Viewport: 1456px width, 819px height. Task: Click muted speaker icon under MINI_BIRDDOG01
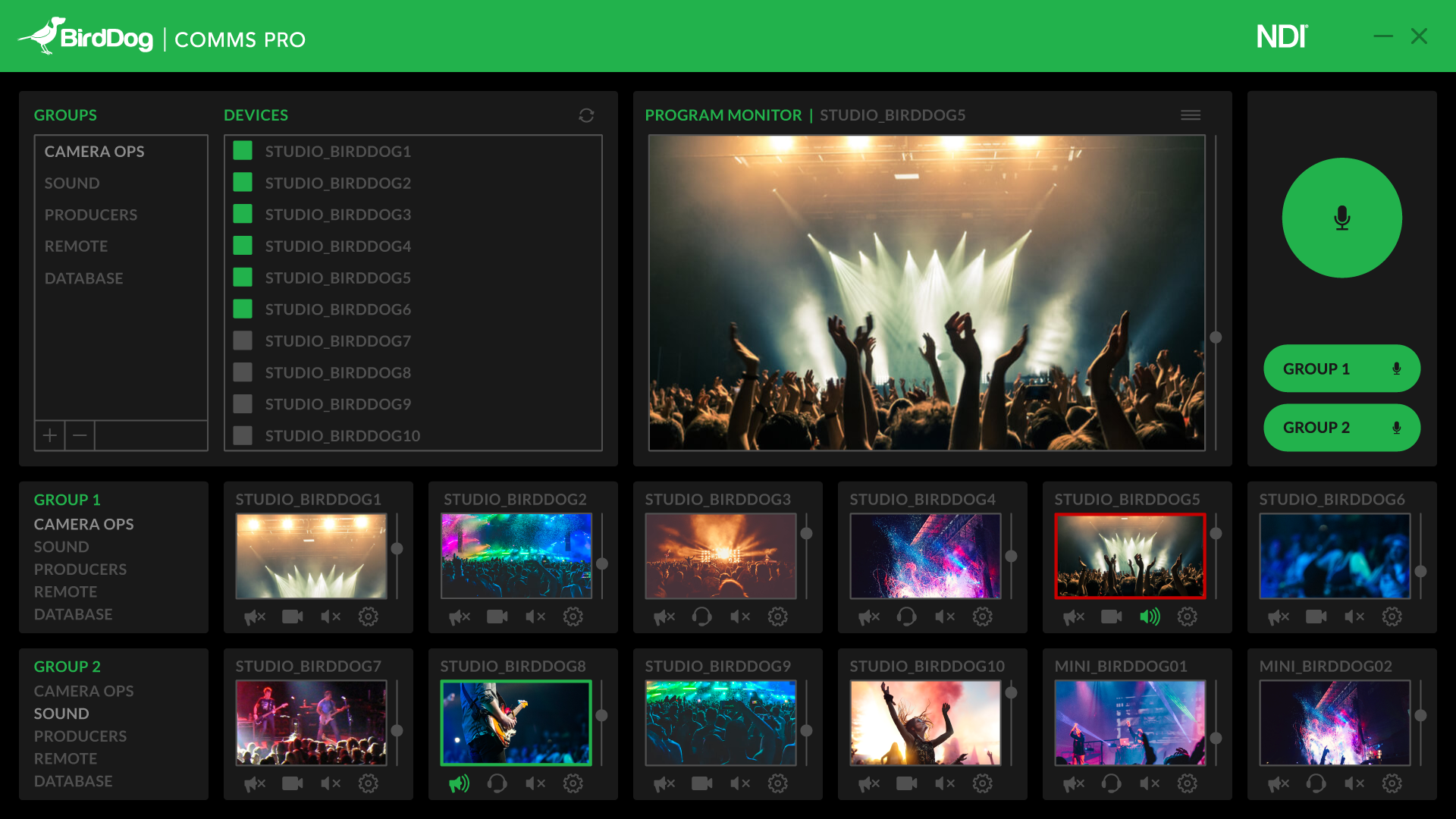(x=1150, y=783)
